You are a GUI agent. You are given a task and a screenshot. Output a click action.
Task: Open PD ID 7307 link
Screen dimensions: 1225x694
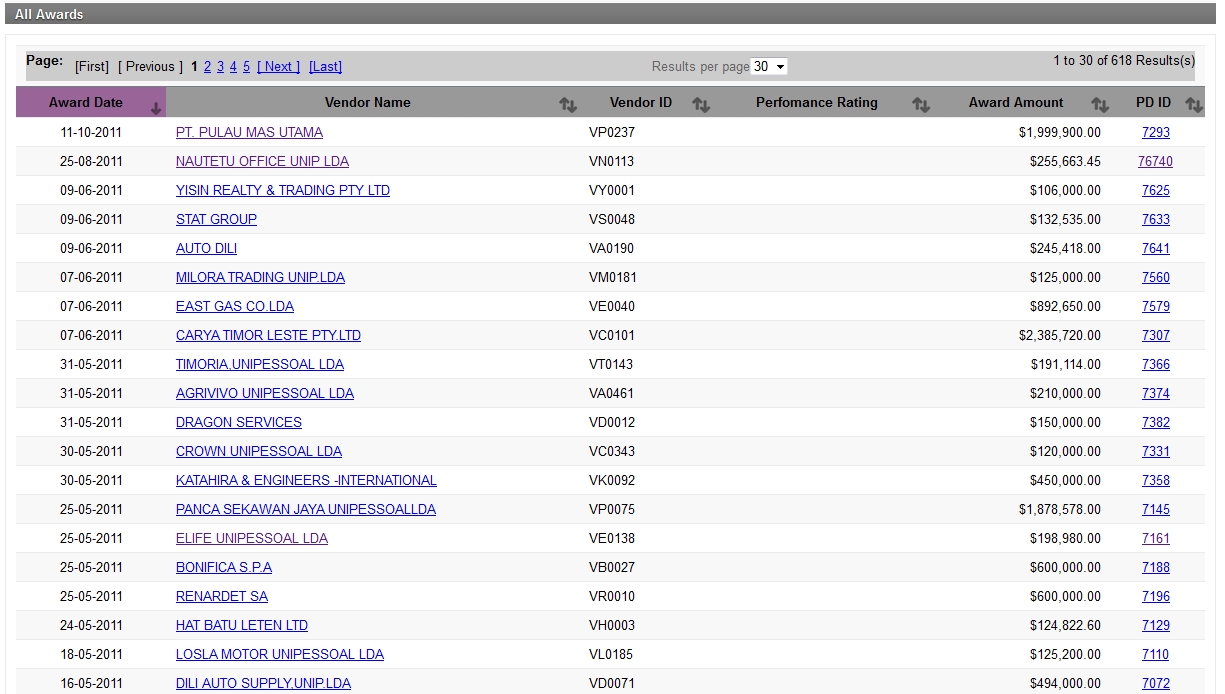pos(1155,335)
